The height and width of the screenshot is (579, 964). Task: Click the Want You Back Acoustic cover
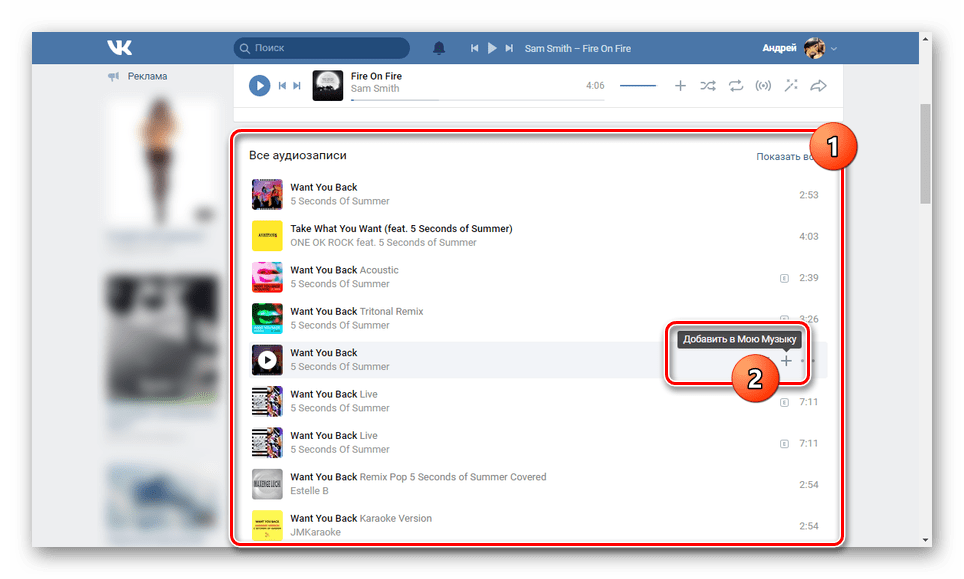[x=267, y=277]
